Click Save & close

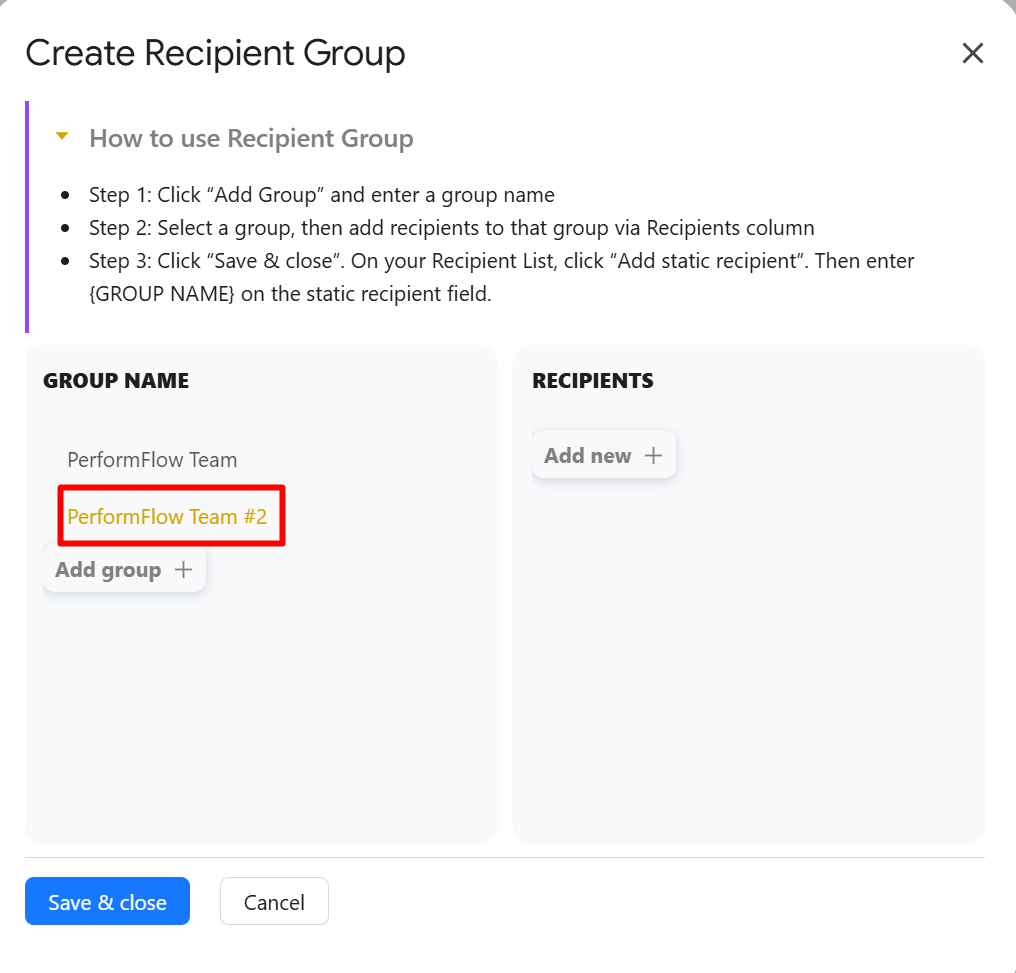[108, 902]
